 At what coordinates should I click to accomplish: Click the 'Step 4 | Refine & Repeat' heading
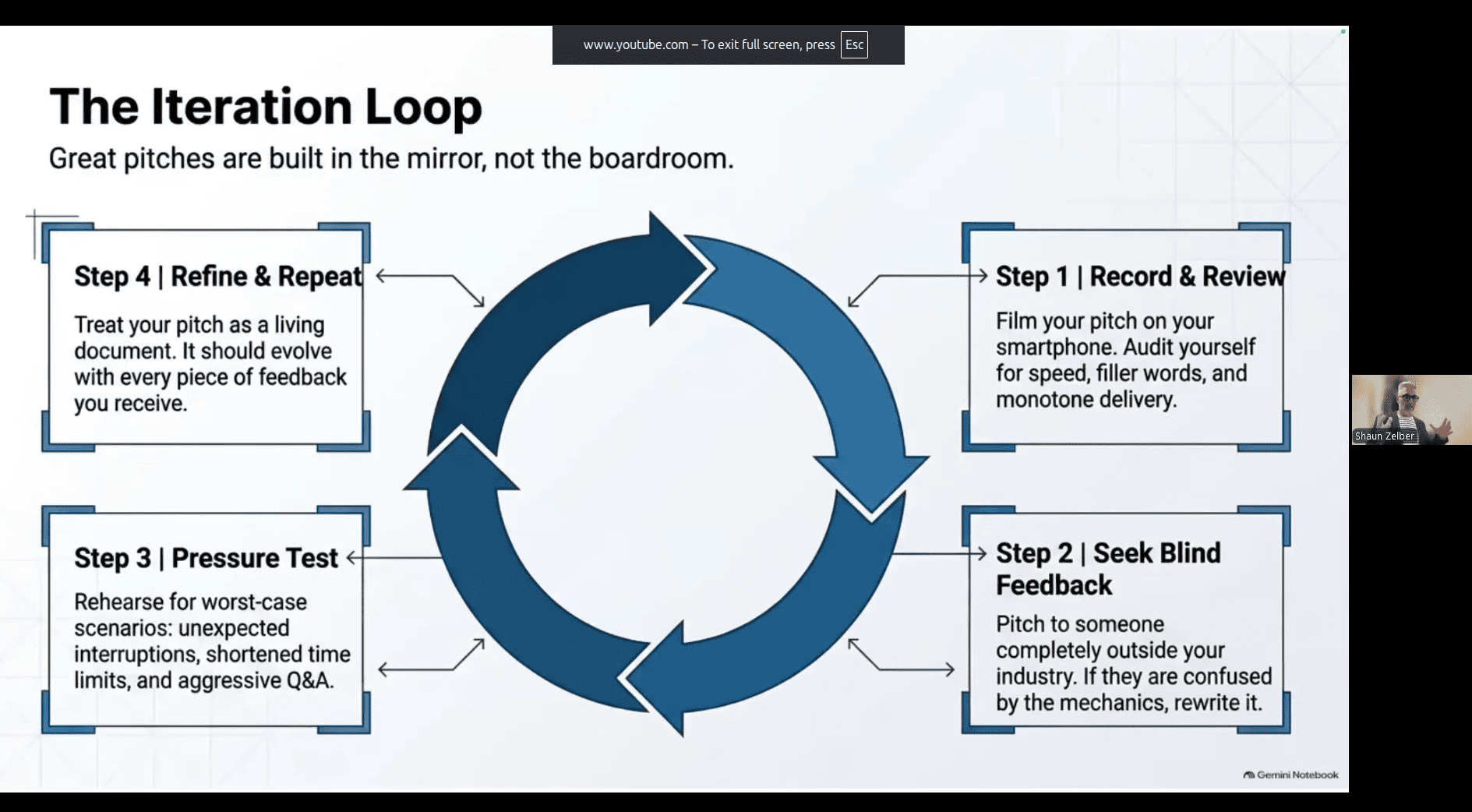point(218,277)
